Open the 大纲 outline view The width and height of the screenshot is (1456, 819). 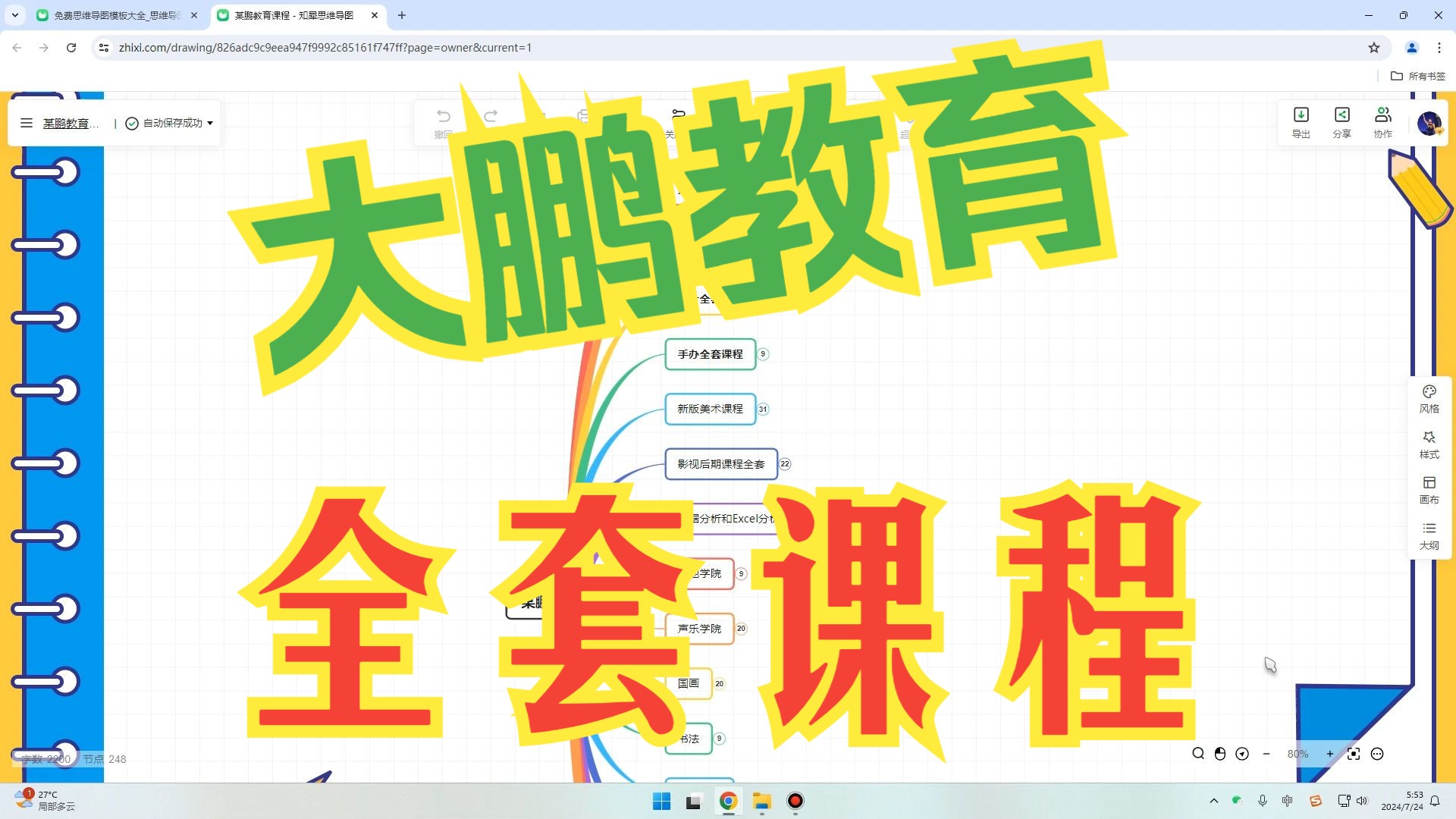(x=1429, y=535)
